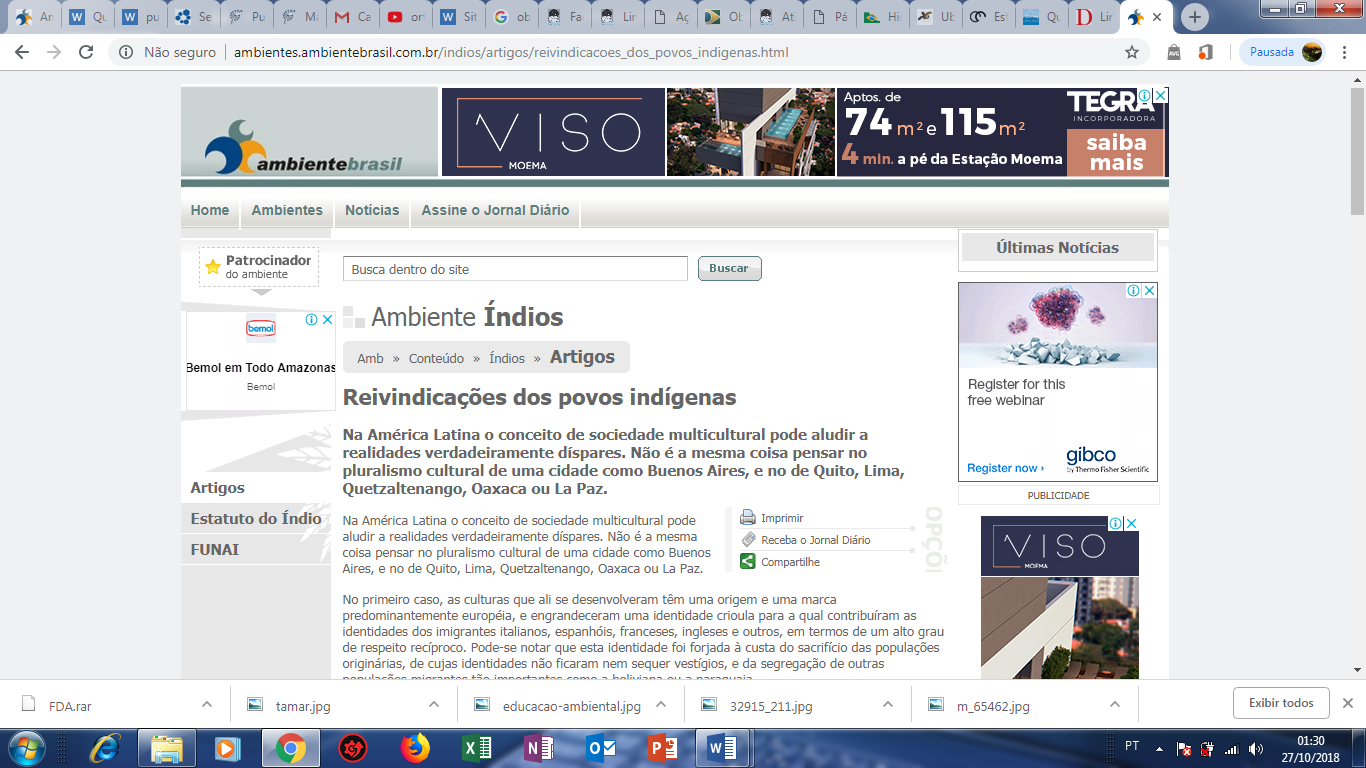Click the Exibir todos downloads button
The width and height of the screenshot is (1366, 768).
click(x=1280, y=703)
